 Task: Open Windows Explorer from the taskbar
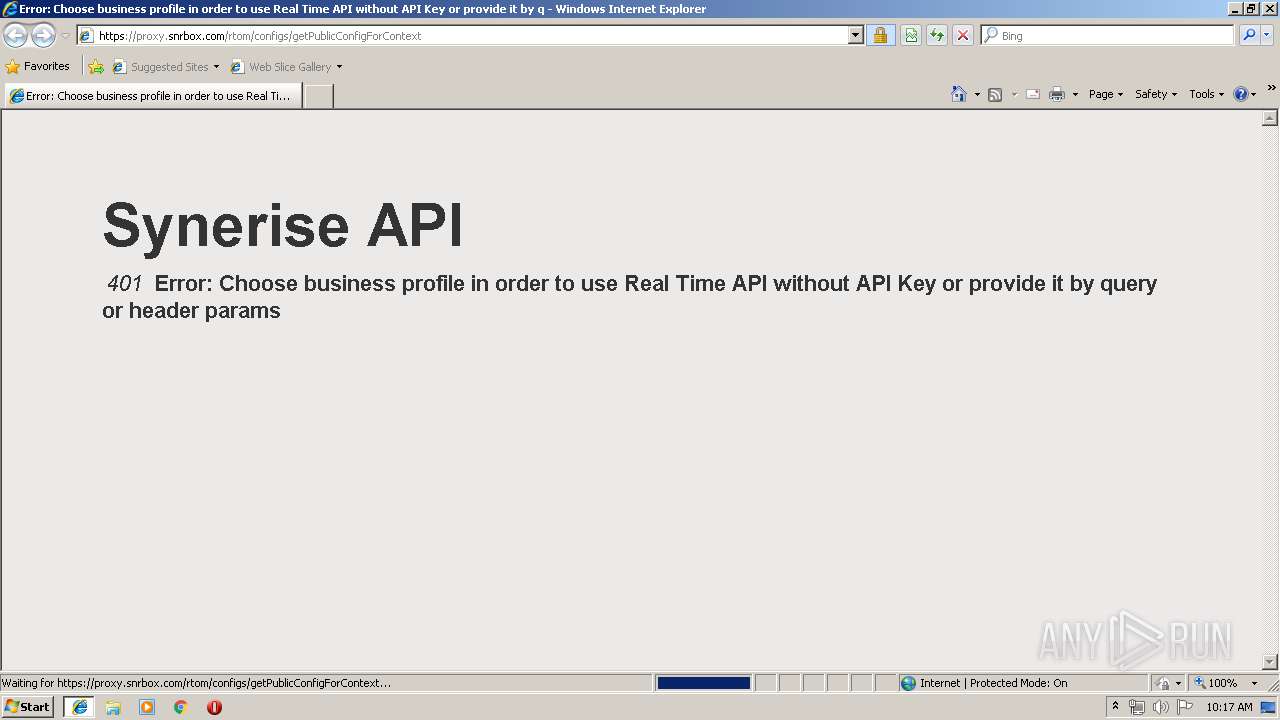tap(113, 707)
